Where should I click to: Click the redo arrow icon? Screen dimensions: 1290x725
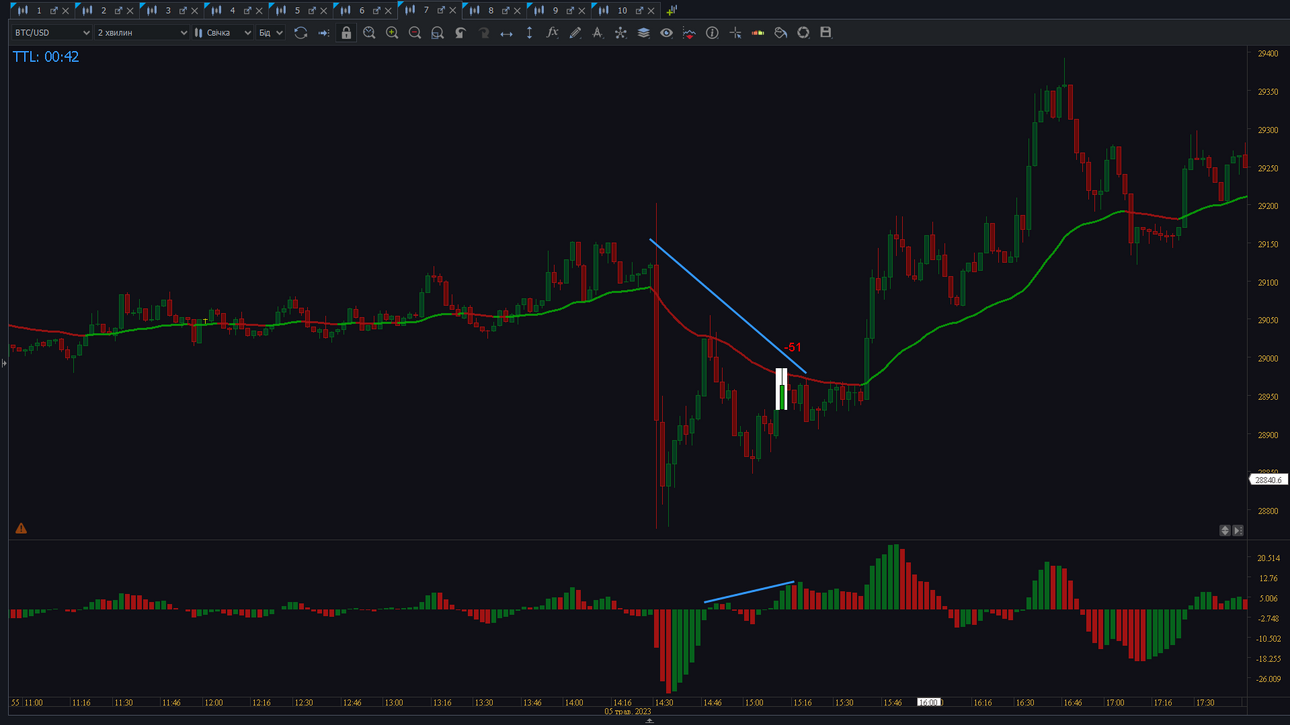483,33
